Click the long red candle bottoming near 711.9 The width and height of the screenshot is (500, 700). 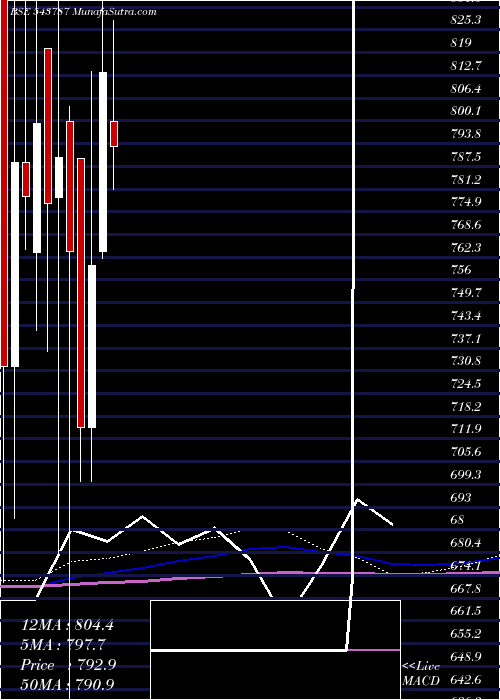coord(81,293)
